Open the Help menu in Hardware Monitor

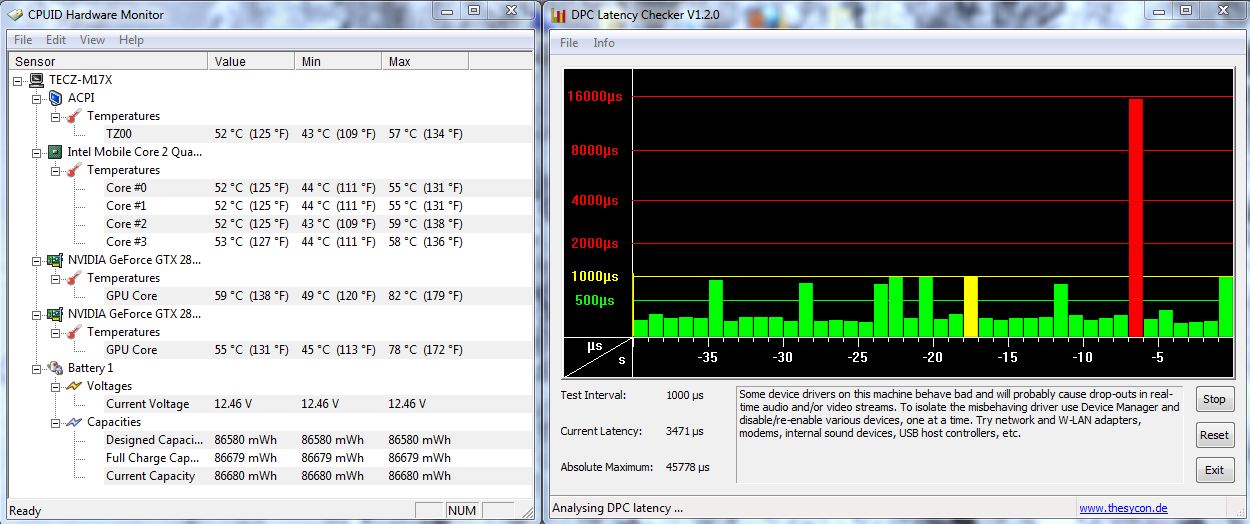(x=131, y=40)
